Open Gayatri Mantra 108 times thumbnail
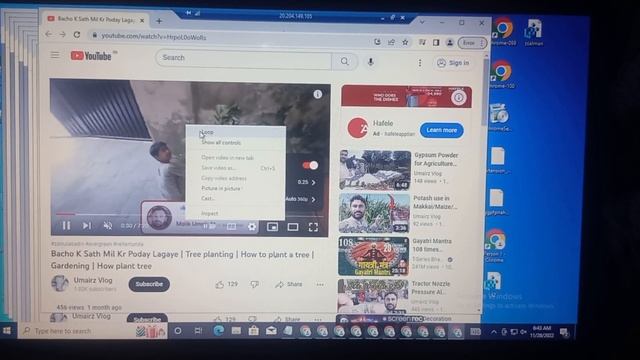Screen dimensions: 640x360 coord(373,256)
